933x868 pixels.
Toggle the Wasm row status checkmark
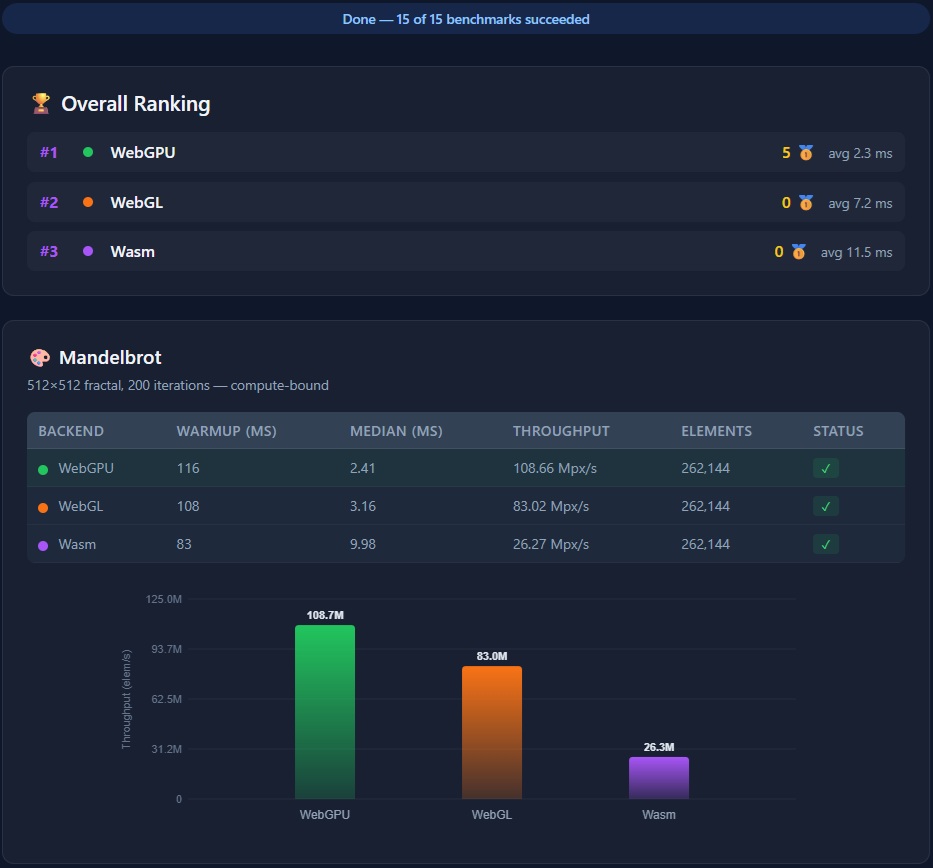coord(825,544)
